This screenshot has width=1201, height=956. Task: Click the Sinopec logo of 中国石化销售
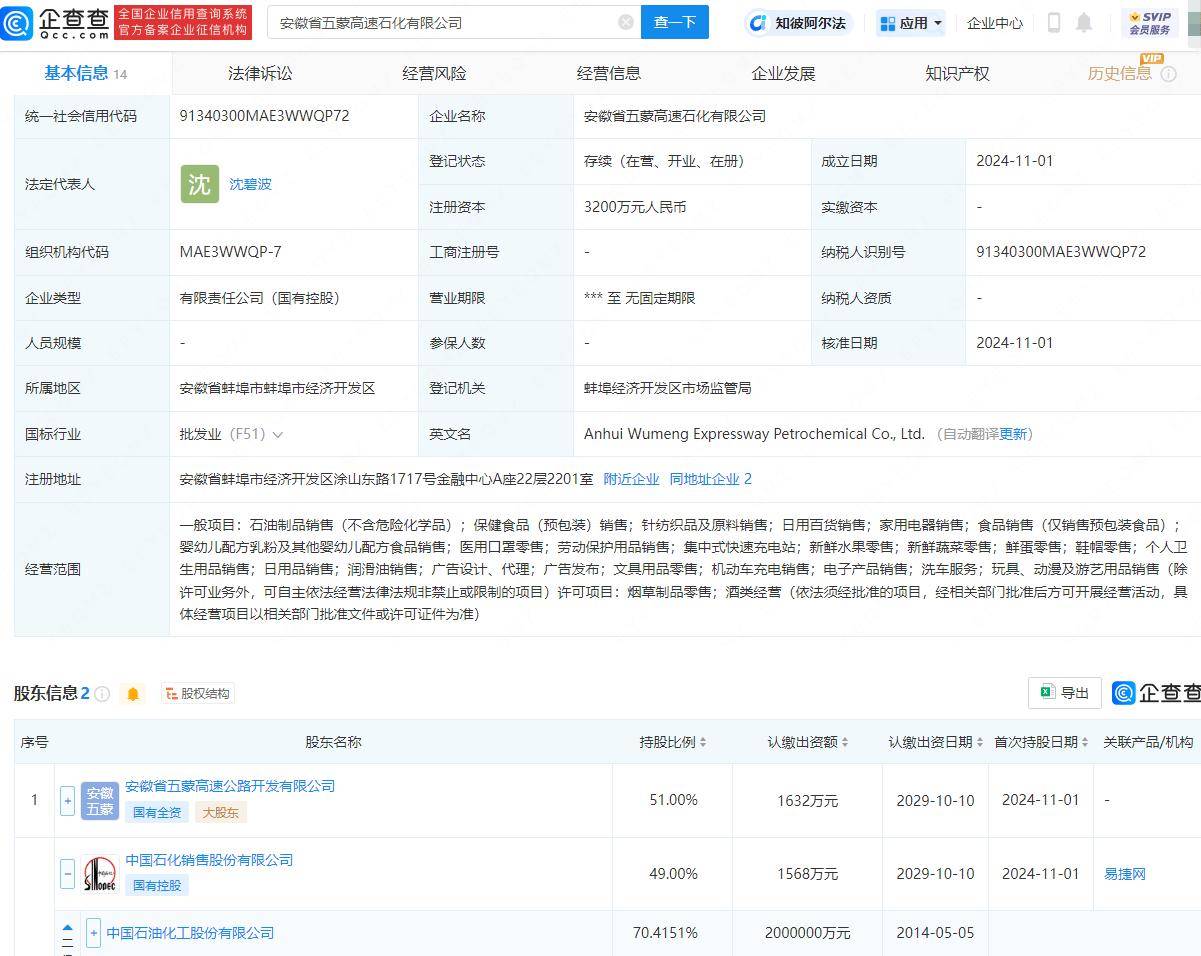click(100, 874)
